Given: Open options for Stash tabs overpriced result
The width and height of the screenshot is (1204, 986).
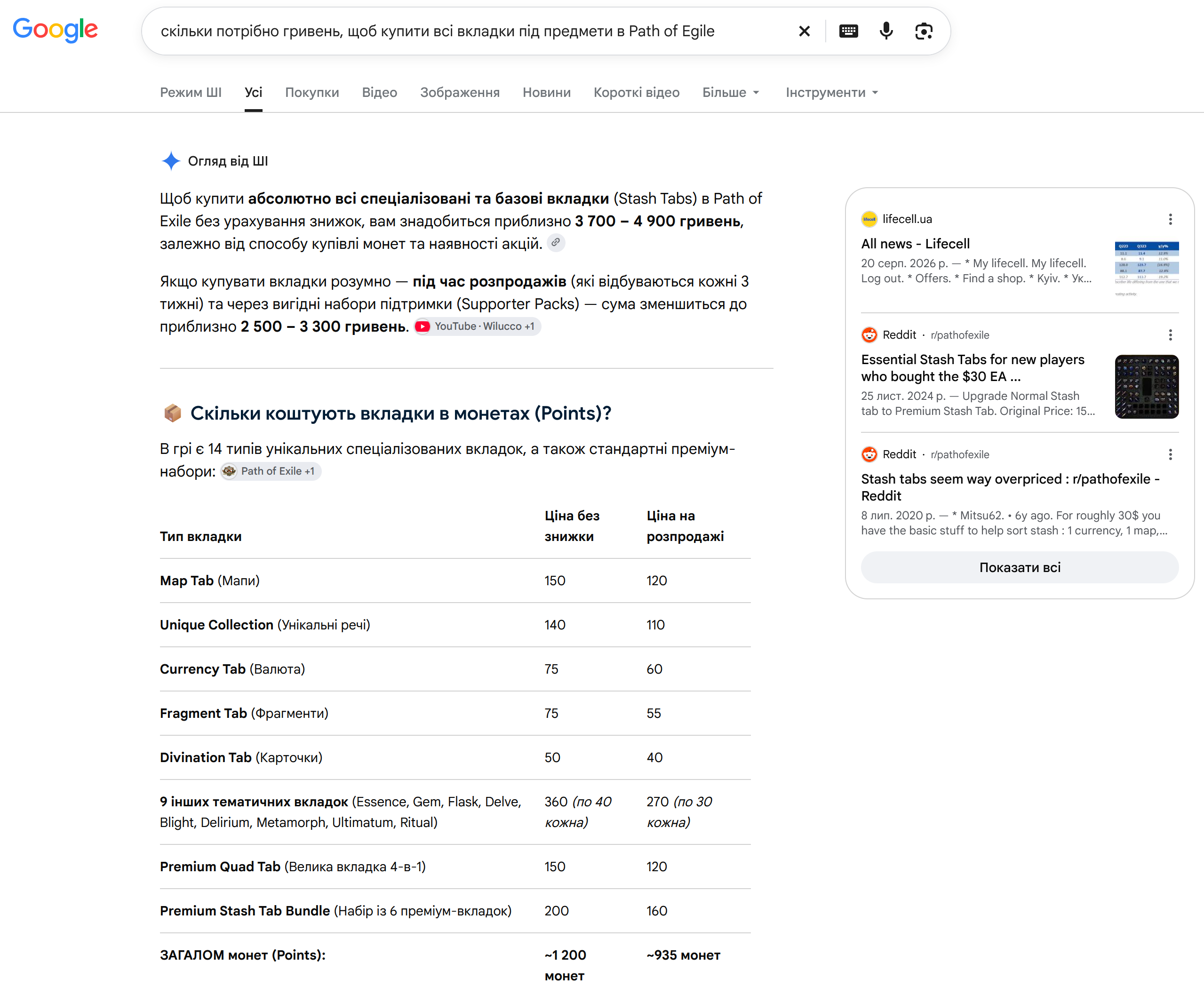Looking at the screenshot, I should click(1171, 454).
